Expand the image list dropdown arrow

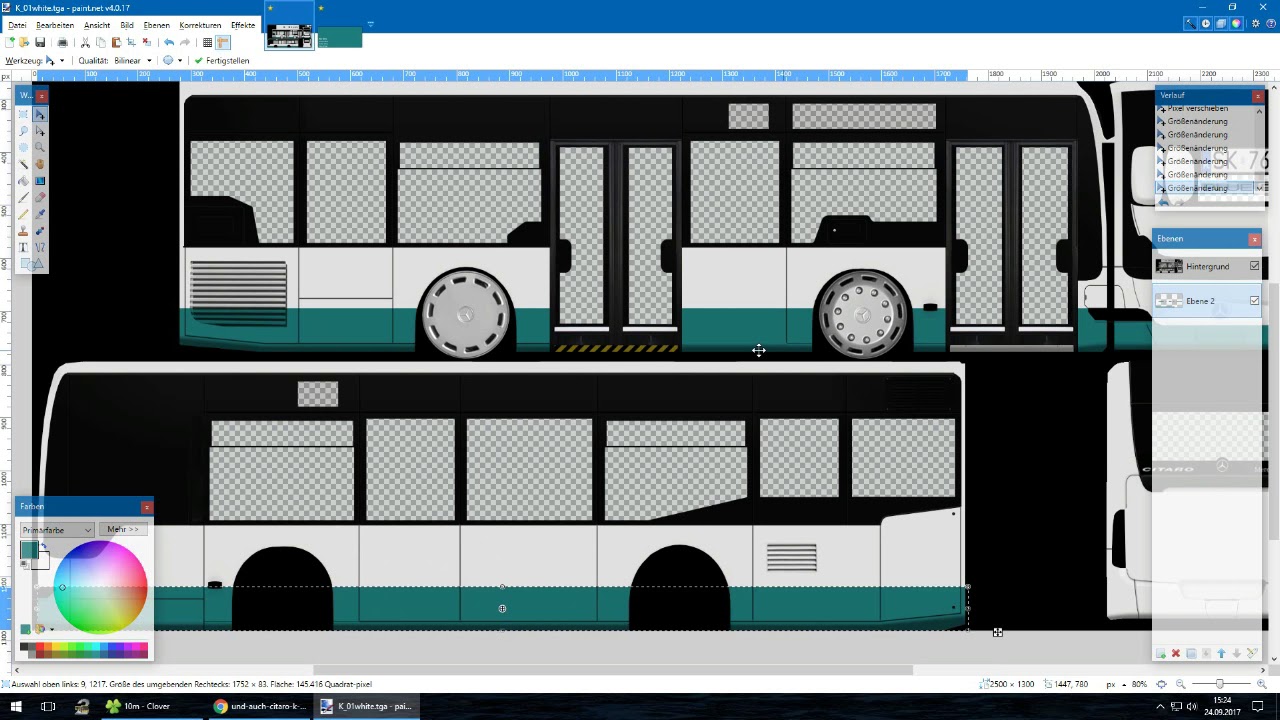(370, 25)
